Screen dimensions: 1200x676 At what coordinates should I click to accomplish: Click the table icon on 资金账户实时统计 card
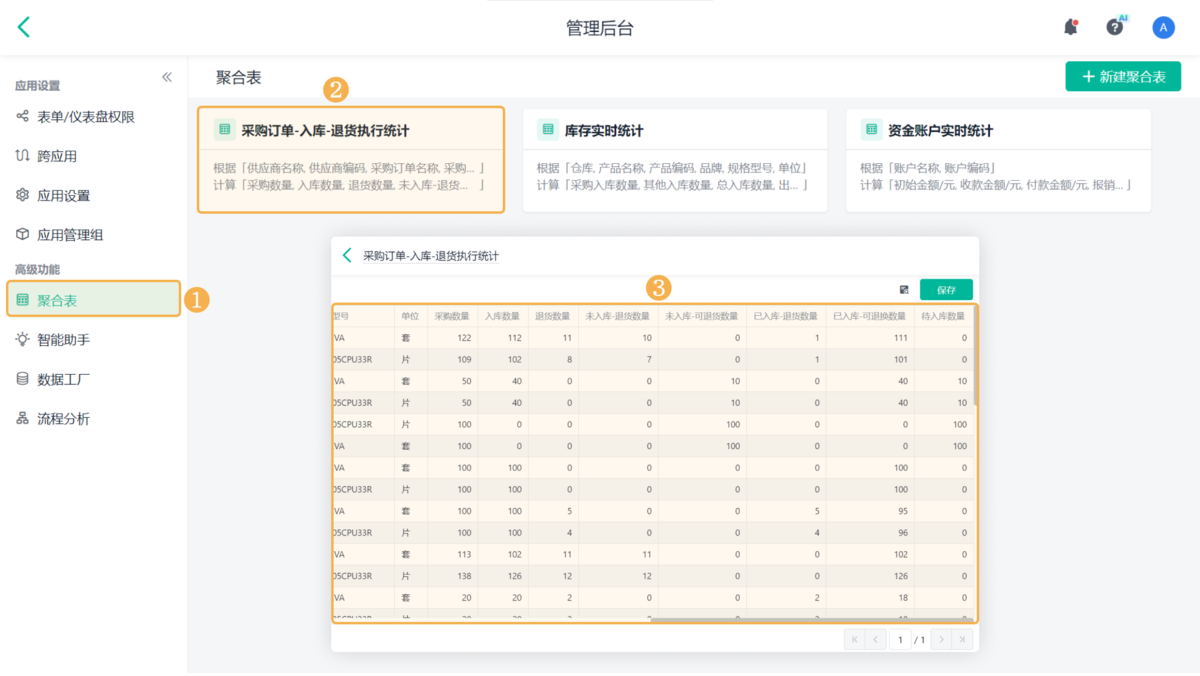click(x=872, y=130)
